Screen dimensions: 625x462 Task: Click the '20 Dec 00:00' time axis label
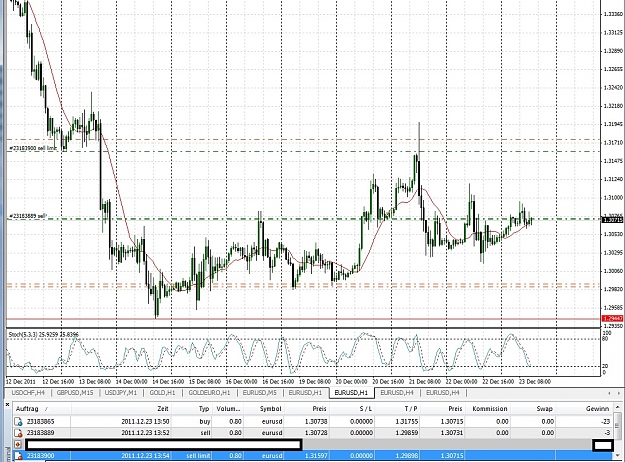point(351,381)
